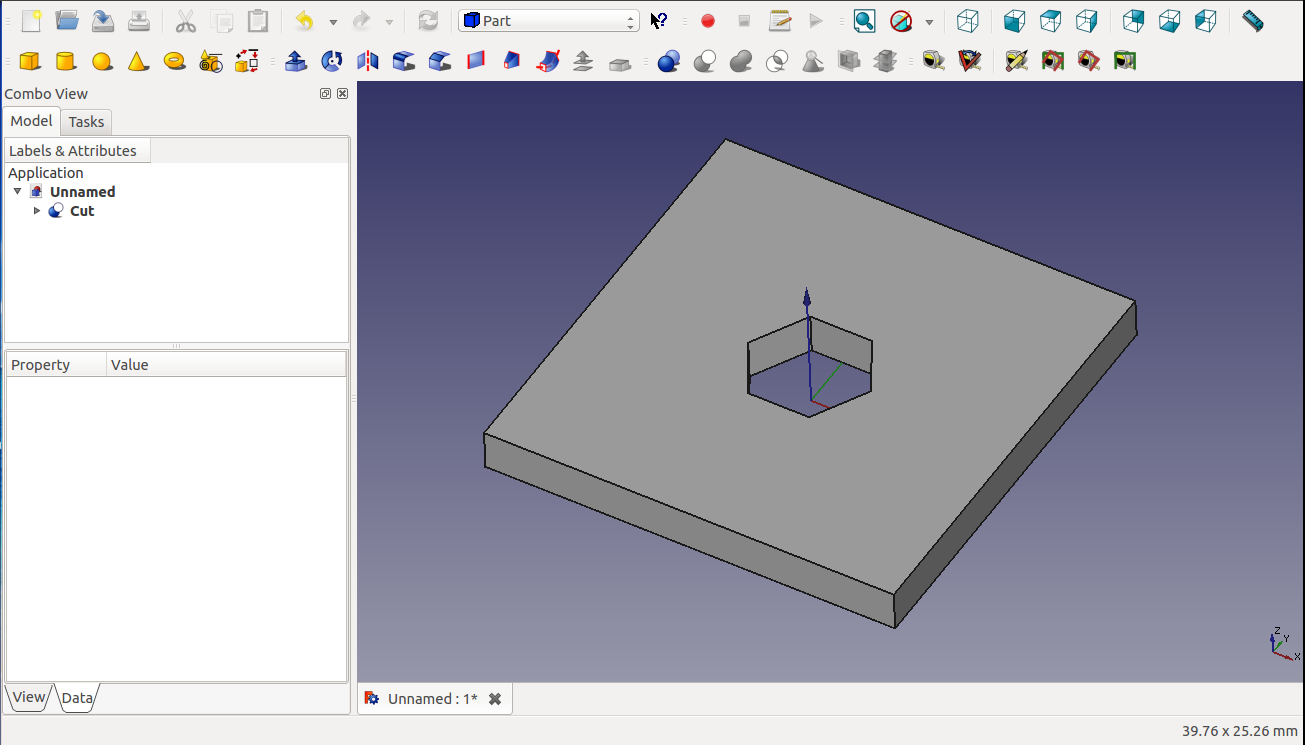Screen dimensions: 1305x745
Task: Click the ruler measure distance icon
Action: [1252, 21]
